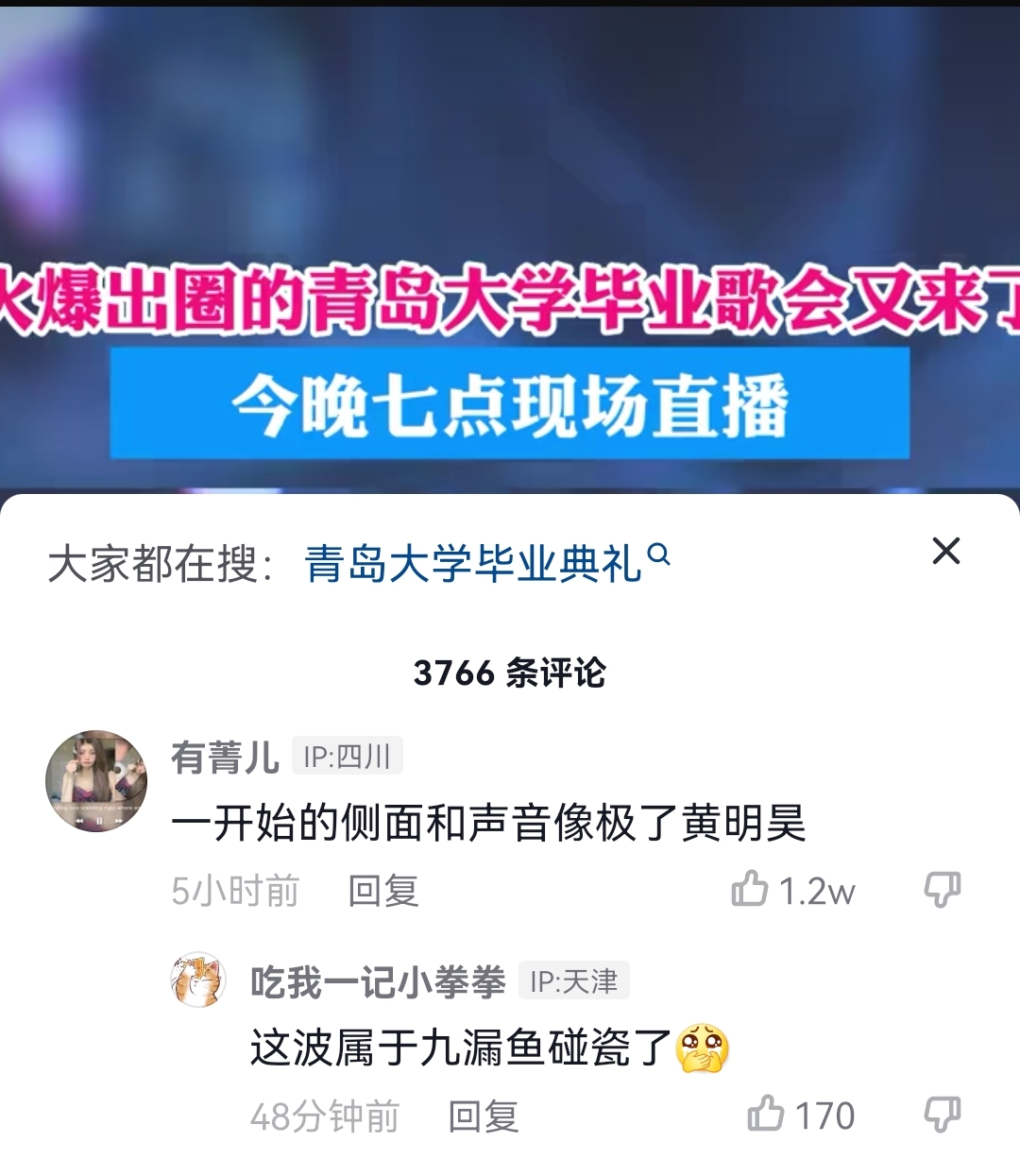Reply to 吃我一记小拳拳's comment

(484, 1116)
